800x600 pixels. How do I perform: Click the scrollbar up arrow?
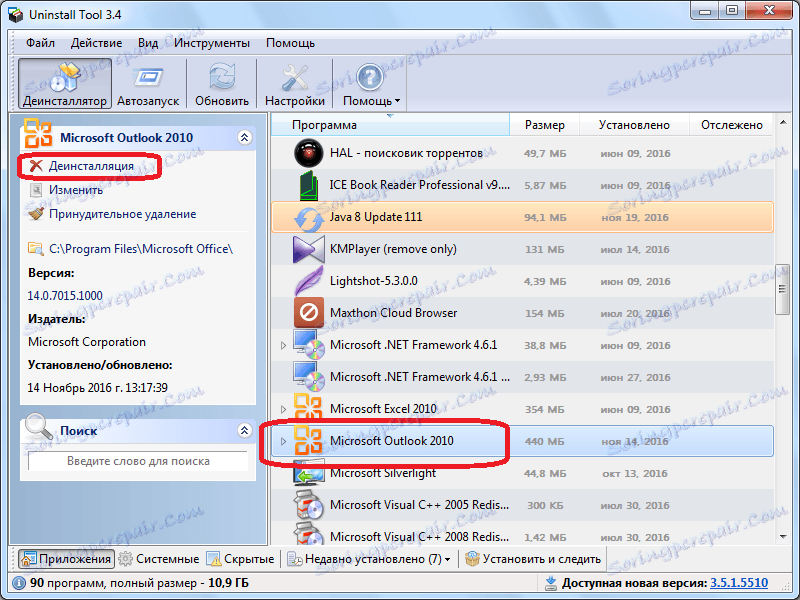783,122
